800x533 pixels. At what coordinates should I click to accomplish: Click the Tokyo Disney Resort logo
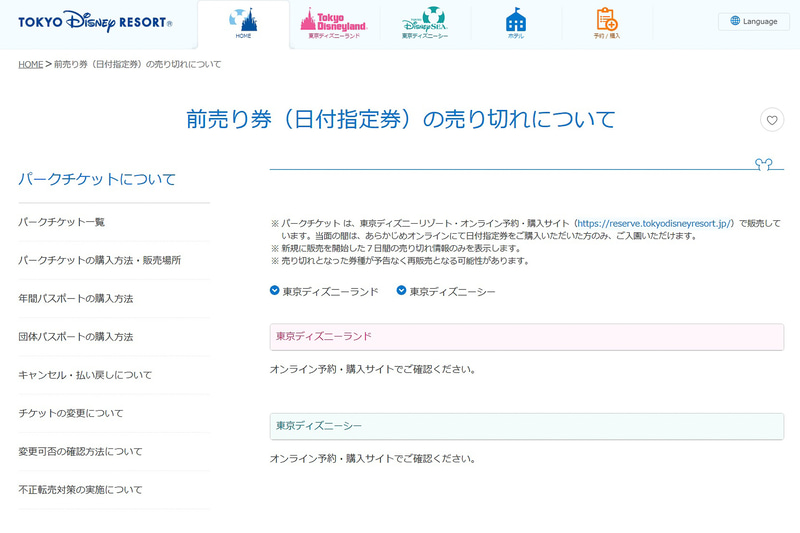pos(95,22)
